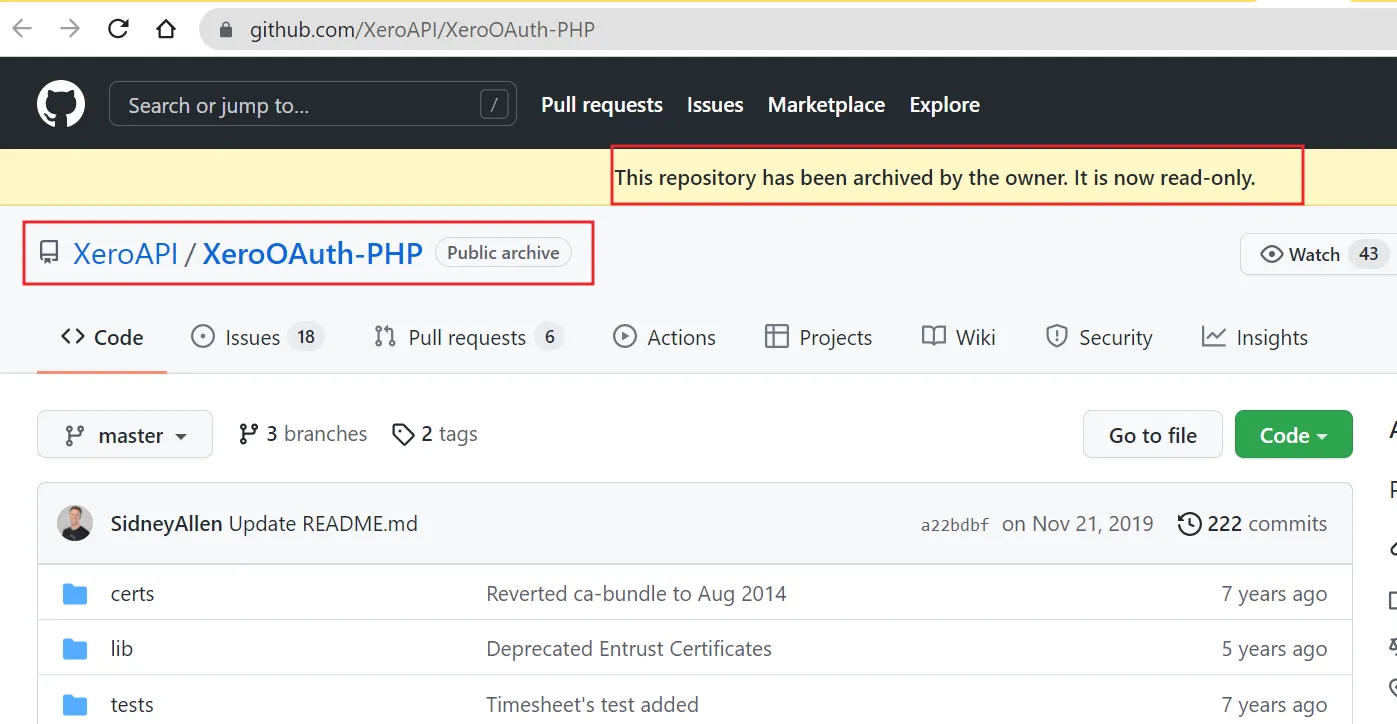This screenshot has width=1397, height=724.
Task: Go to the browser home page icon
Action: point(166,29)
